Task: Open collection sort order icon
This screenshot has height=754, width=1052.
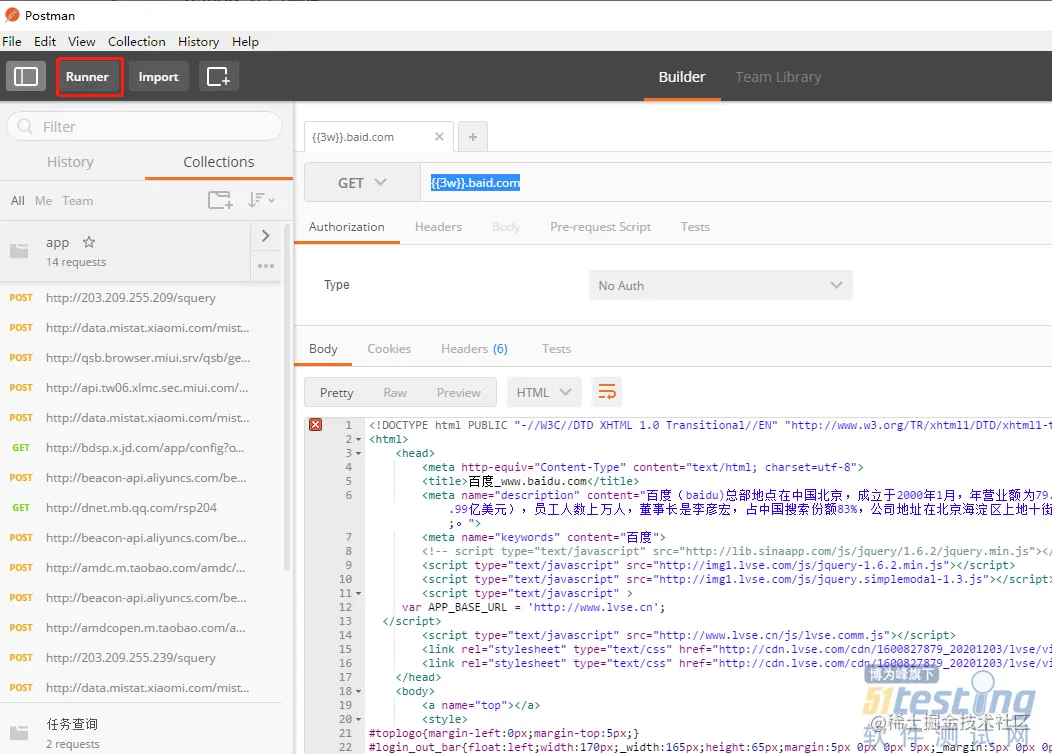Action: [260, 200]
